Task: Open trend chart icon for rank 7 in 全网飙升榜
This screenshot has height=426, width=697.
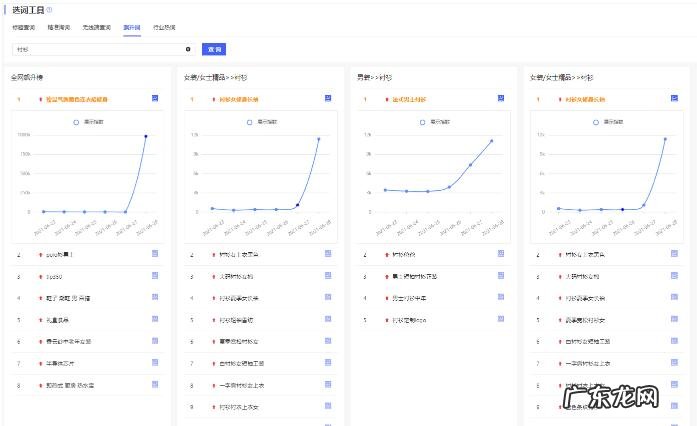Action: coord(155,362)
